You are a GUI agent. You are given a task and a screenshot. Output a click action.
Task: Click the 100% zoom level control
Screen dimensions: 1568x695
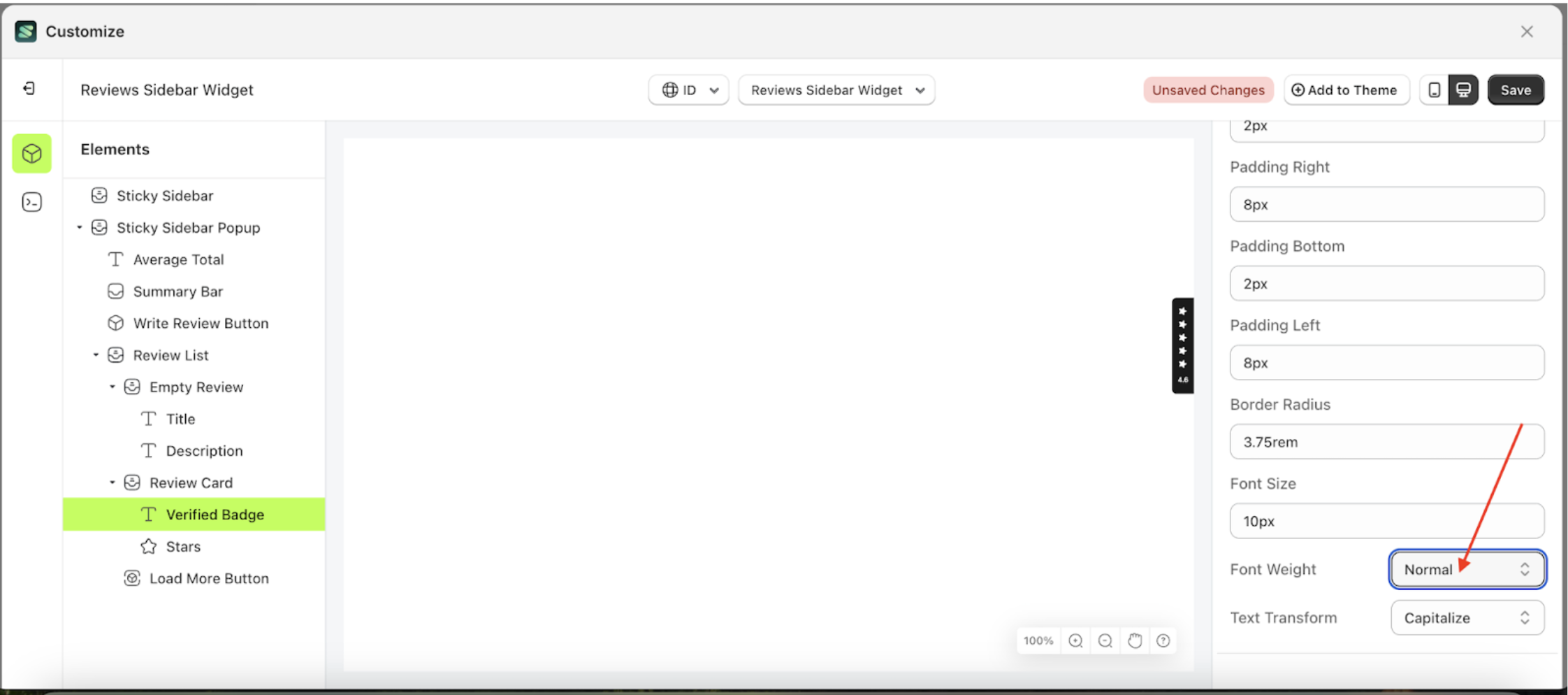click(x=1039, y=640)
